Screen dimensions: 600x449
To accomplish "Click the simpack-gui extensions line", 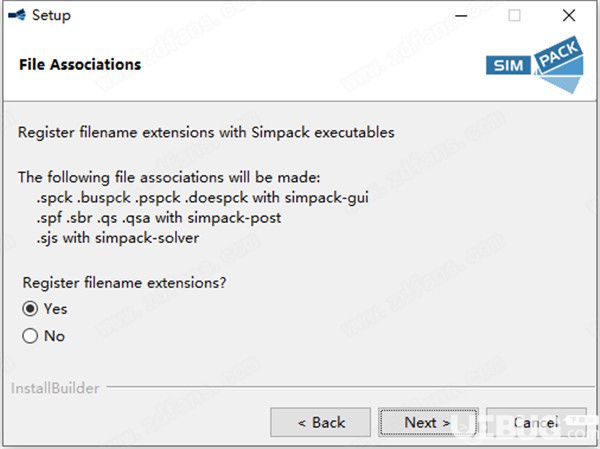I will (202, 198).
